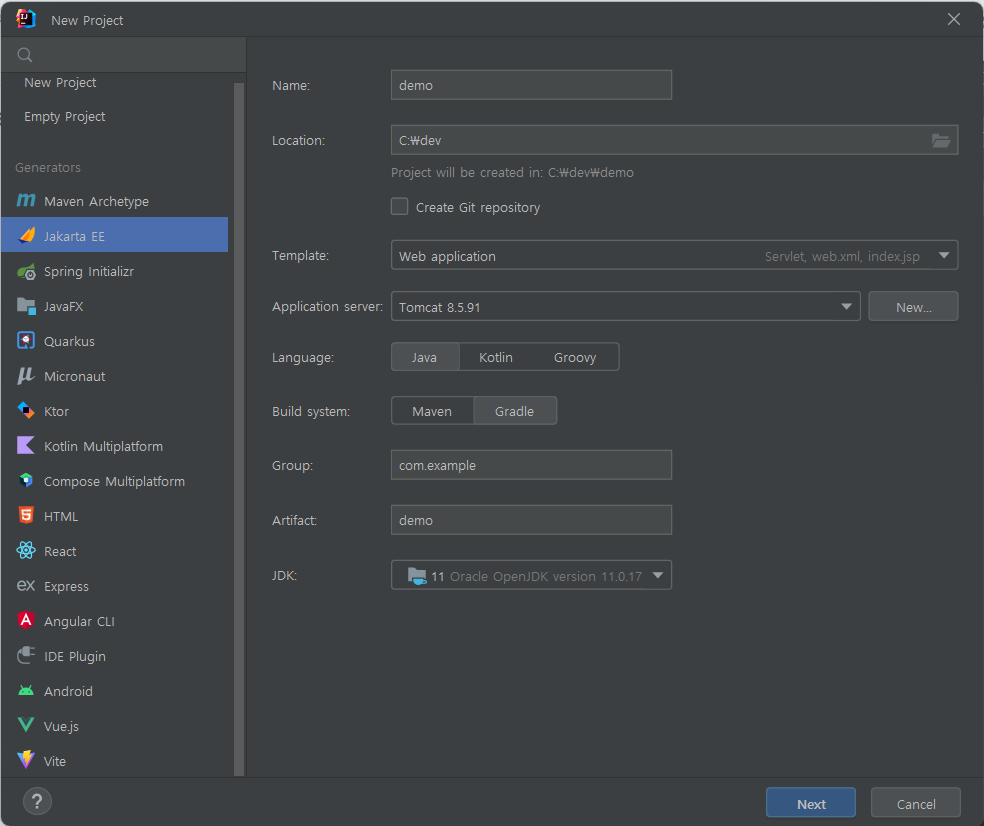Click the Next button
The image size is (984, 826).
click(811, 803)
